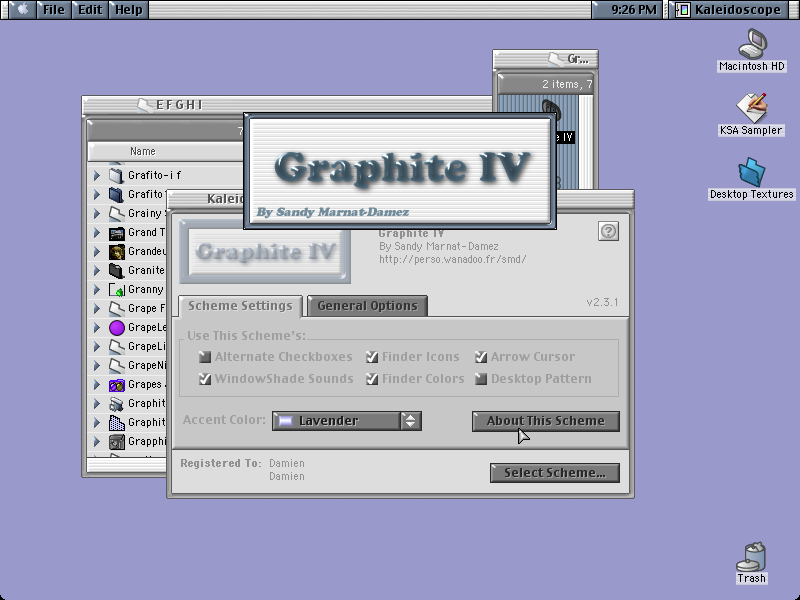Select the GrapeLi file icon
Image resolution: width=800 pixels, height=600 pixels.
click(116, 347)
